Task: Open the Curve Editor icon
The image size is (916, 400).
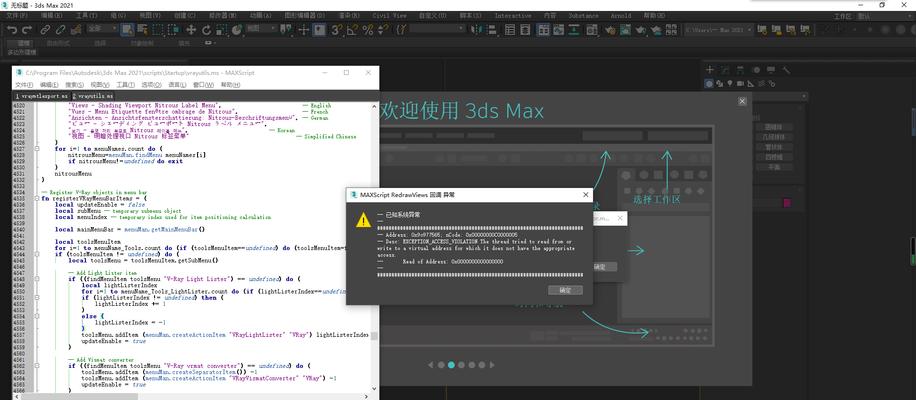Action: [559, 29]
